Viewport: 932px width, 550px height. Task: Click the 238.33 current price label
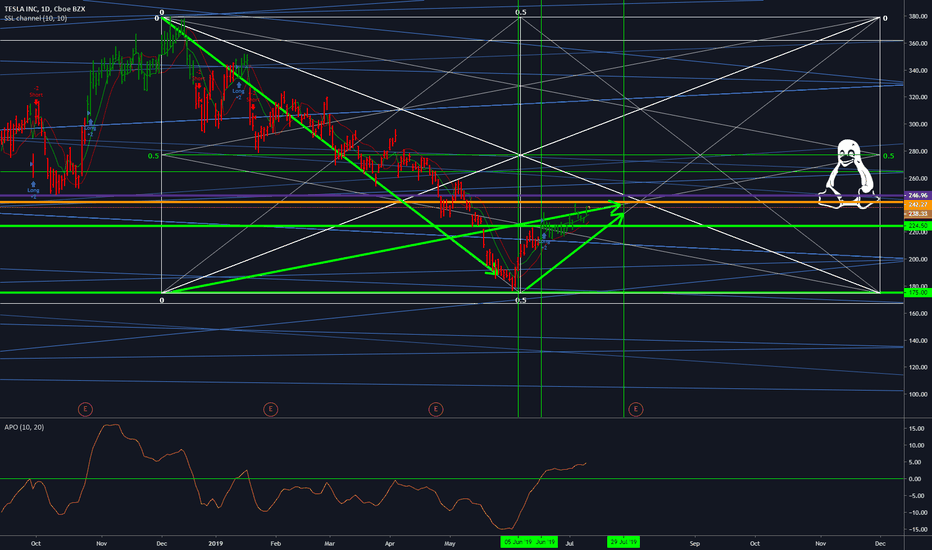coord(918,213)
